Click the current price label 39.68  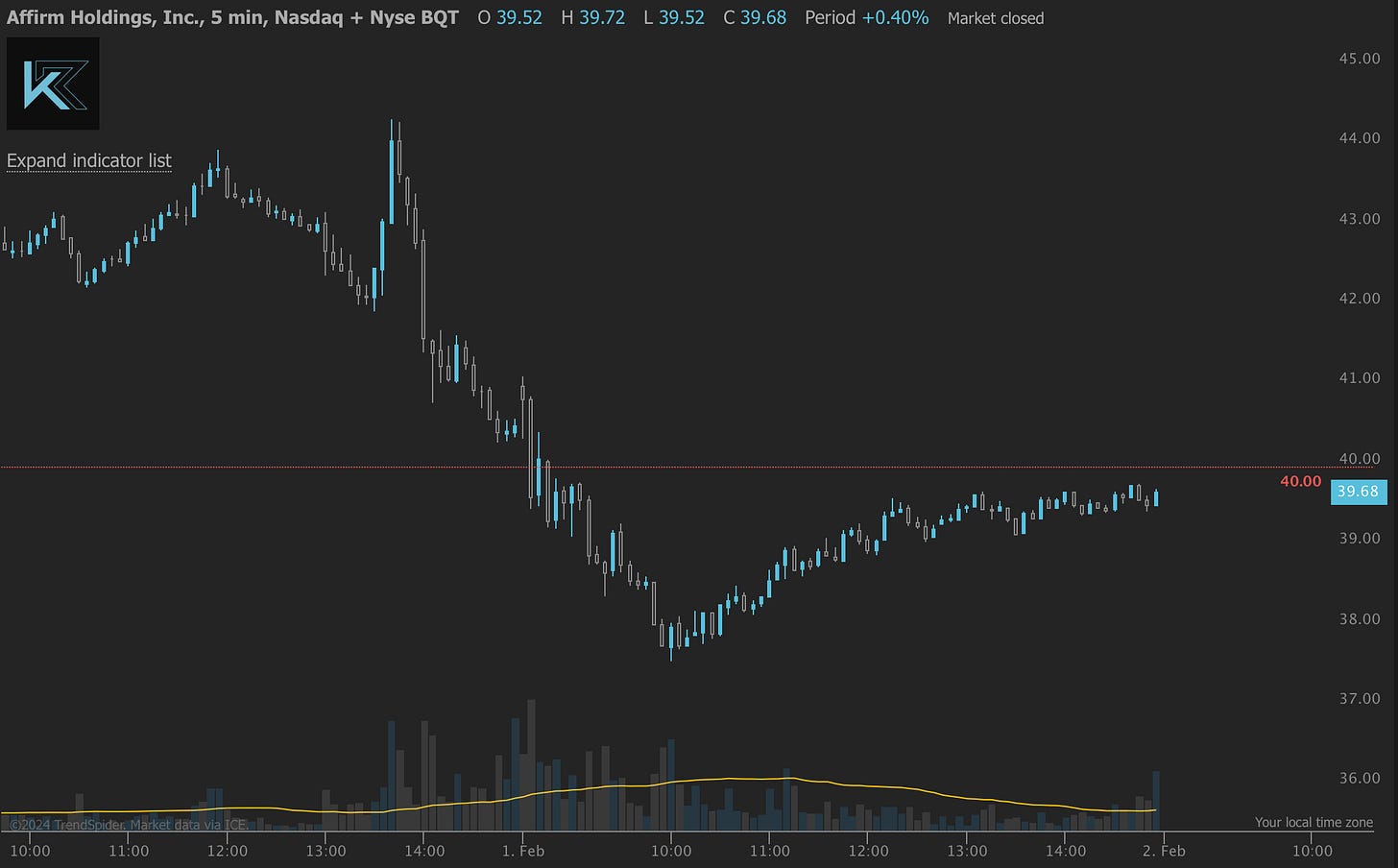click(1359, 492)
